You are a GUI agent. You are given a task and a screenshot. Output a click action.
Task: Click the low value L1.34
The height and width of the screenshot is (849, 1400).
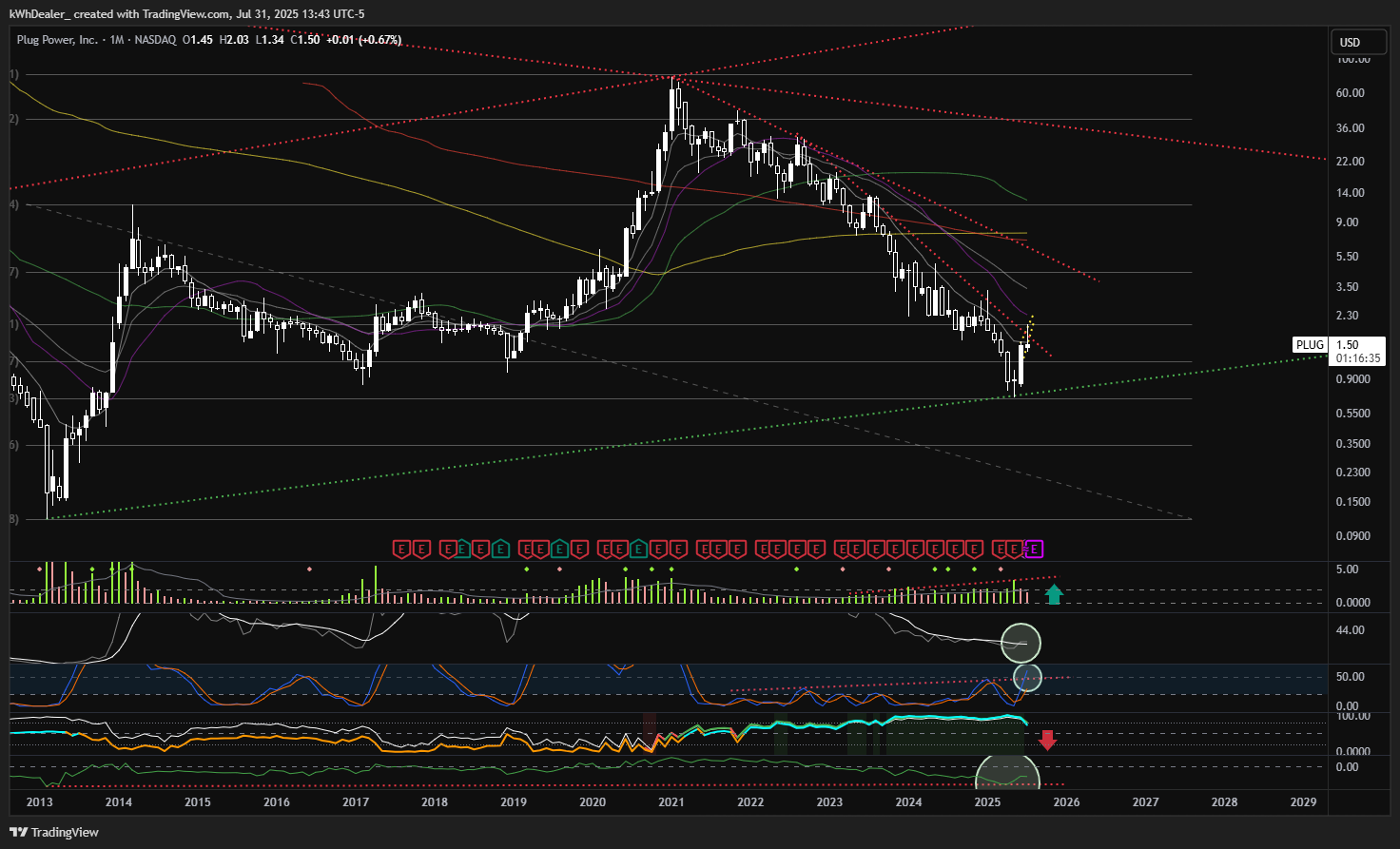coord(270,40)
